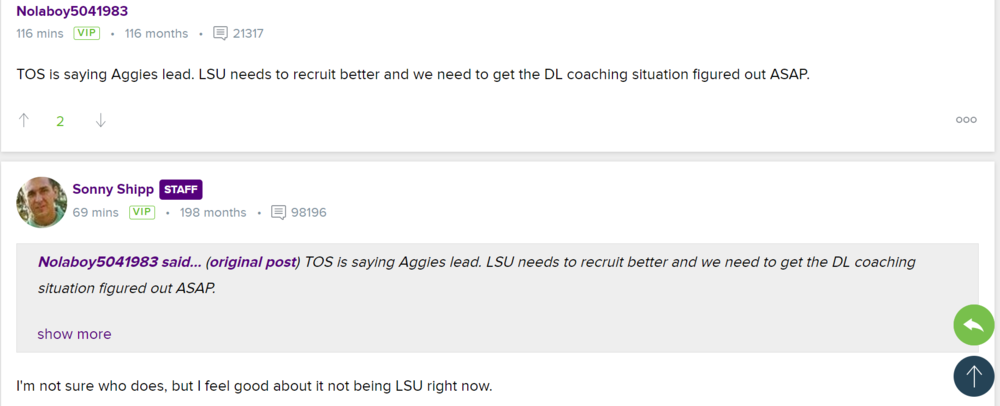Click the original post link in the quote

252,262
